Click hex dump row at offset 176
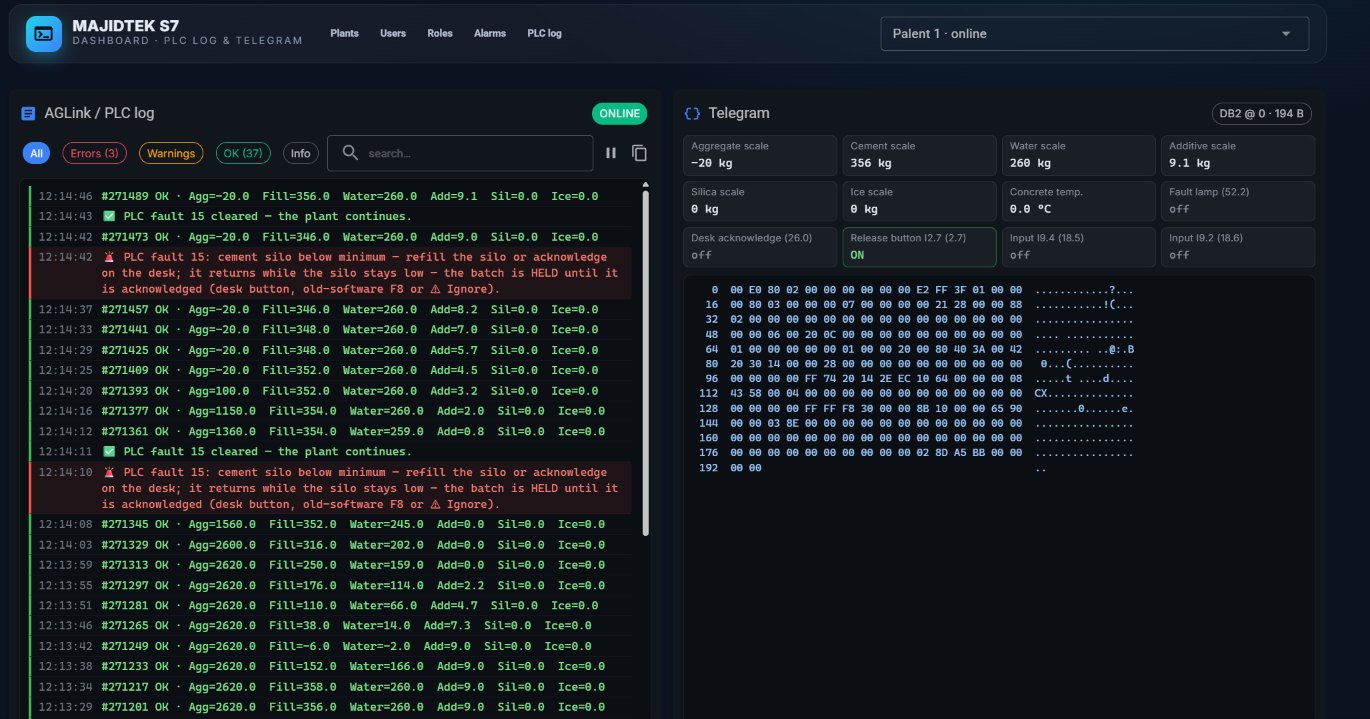Screen dimensions: 1370x719 (916, 453)
